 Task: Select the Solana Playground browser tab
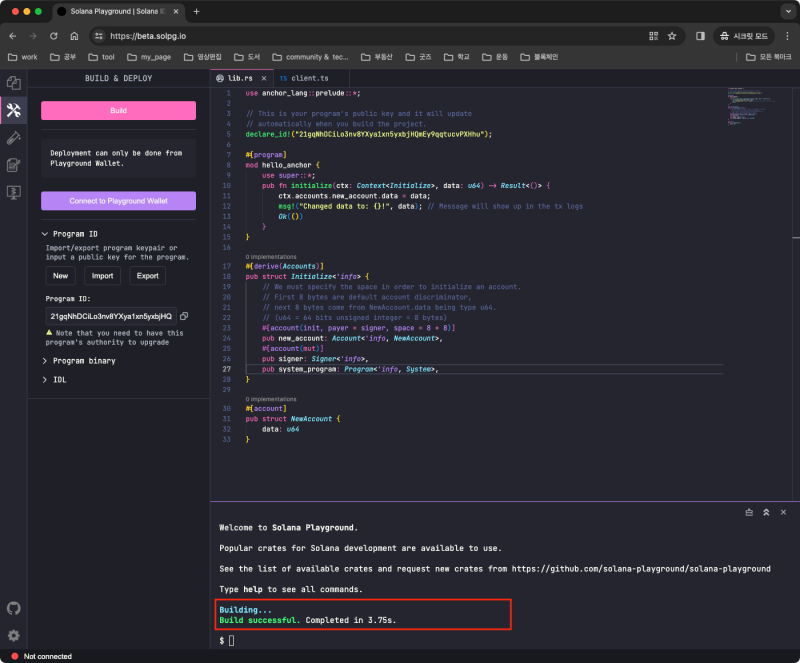point(116,11)
